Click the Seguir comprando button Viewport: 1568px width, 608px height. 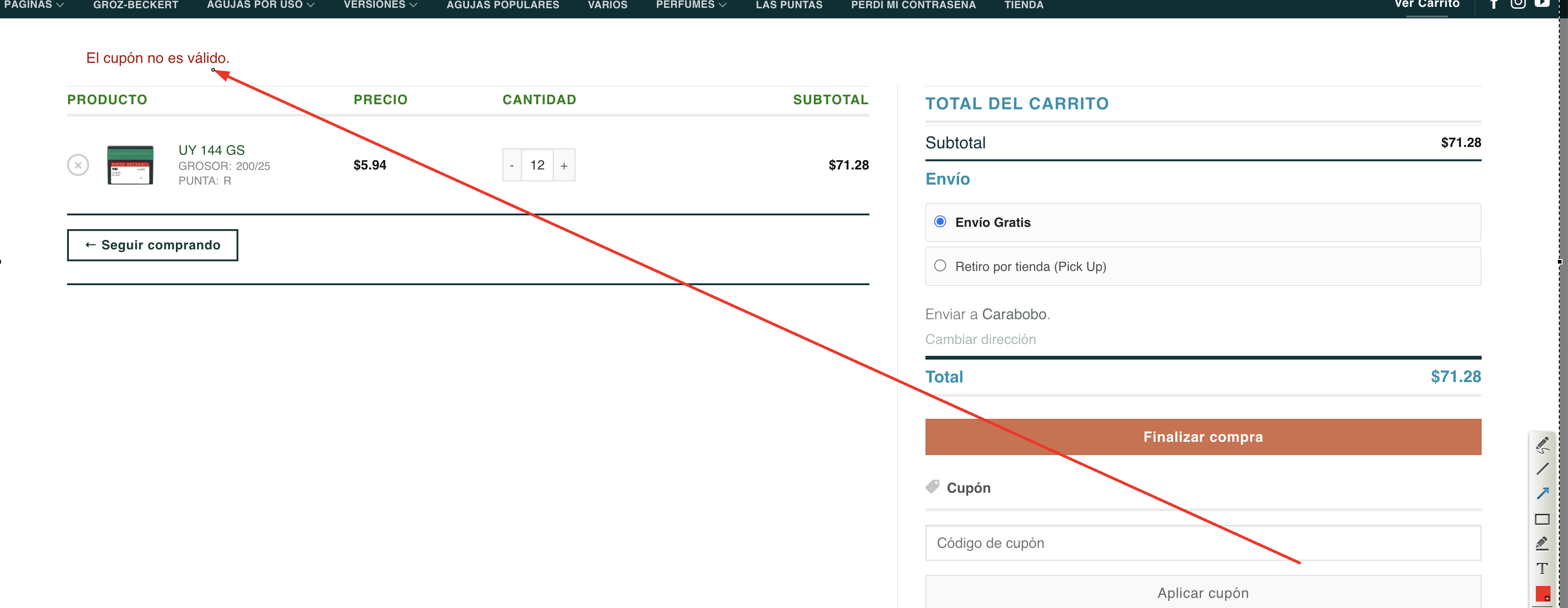tap(152, 245)
